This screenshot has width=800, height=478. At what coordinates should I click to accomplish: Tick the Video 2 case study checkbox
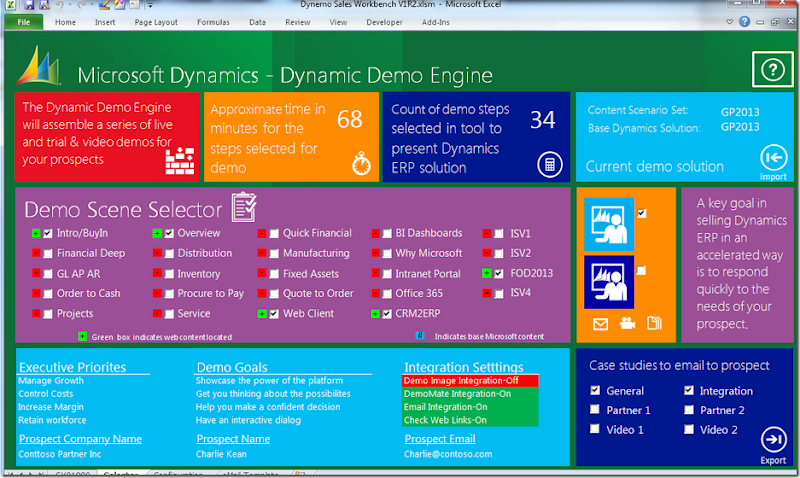tap(690, 429)
